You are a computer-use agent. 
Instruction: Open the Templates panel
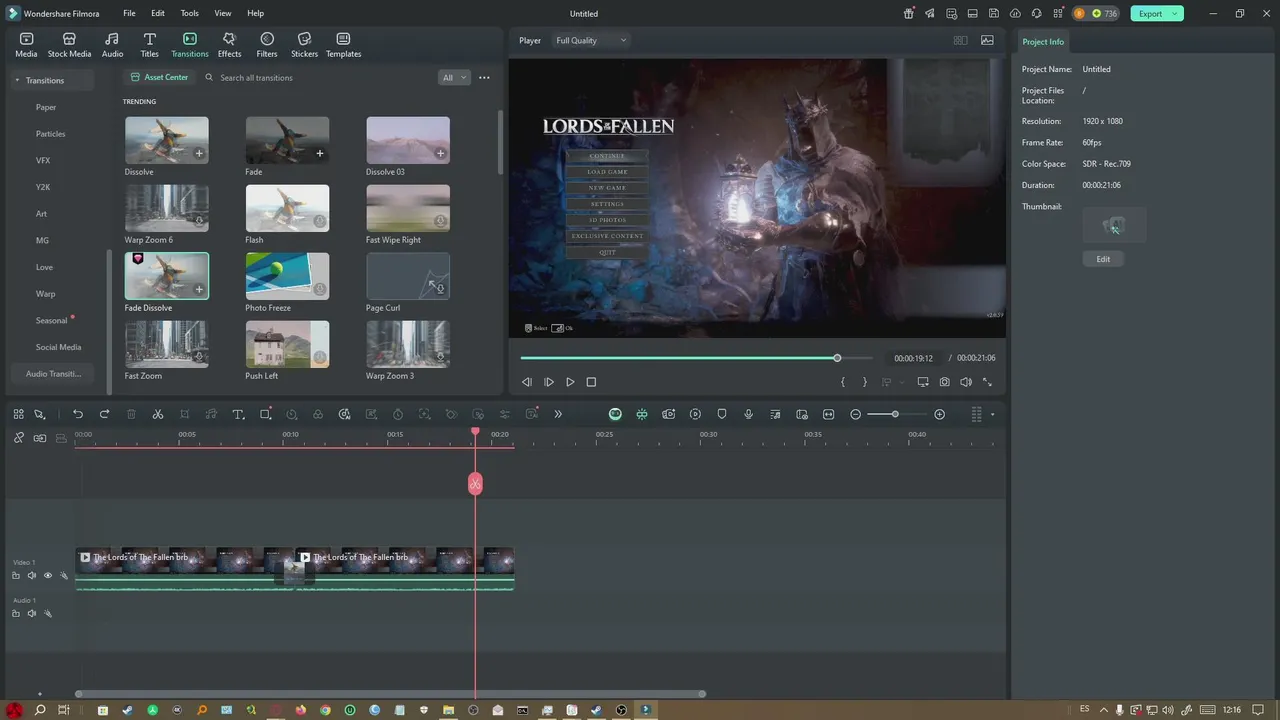[343, 45]
